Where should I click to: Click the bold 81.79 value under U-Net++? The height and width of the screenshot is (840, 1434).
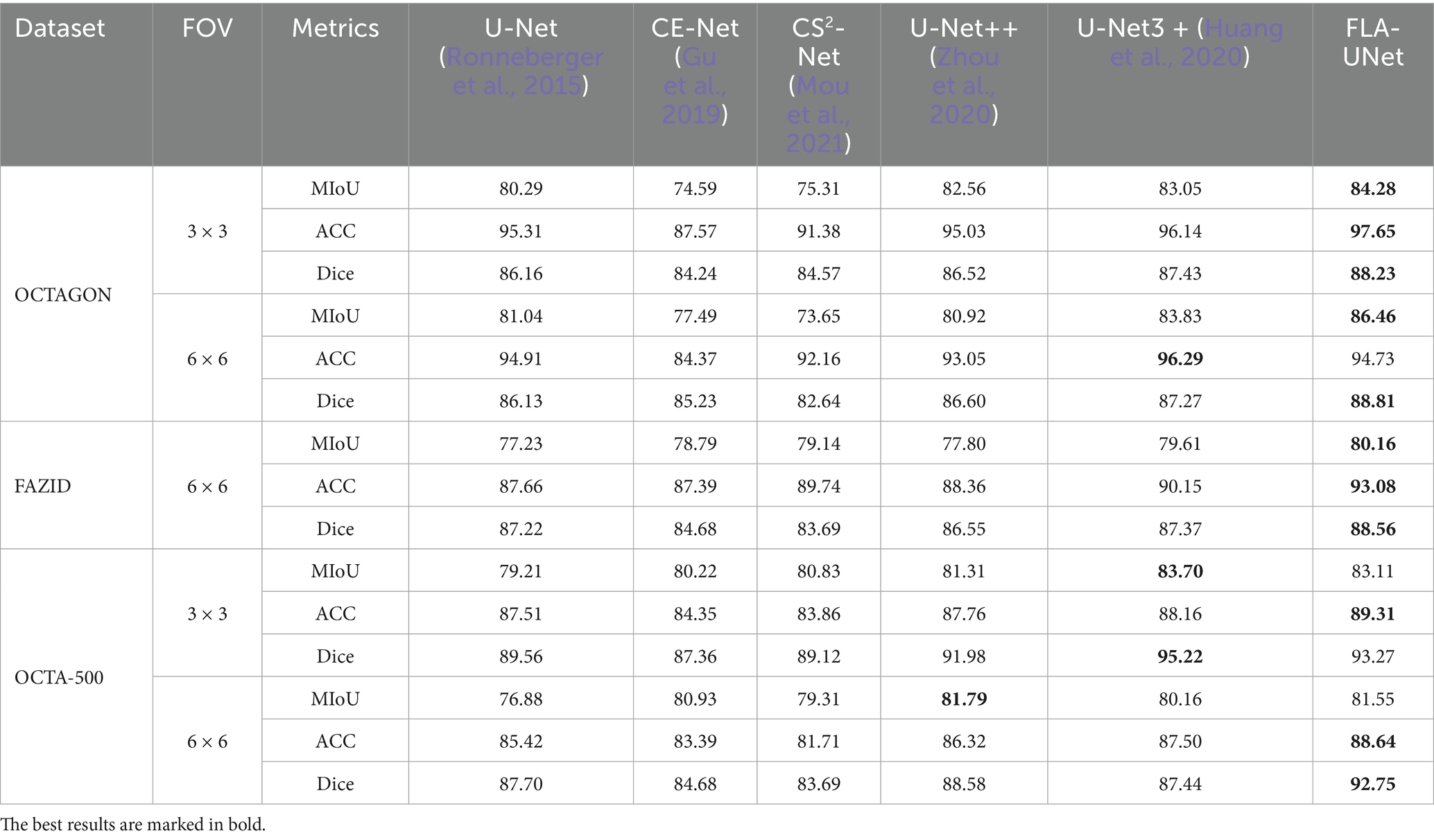point(964,699)
